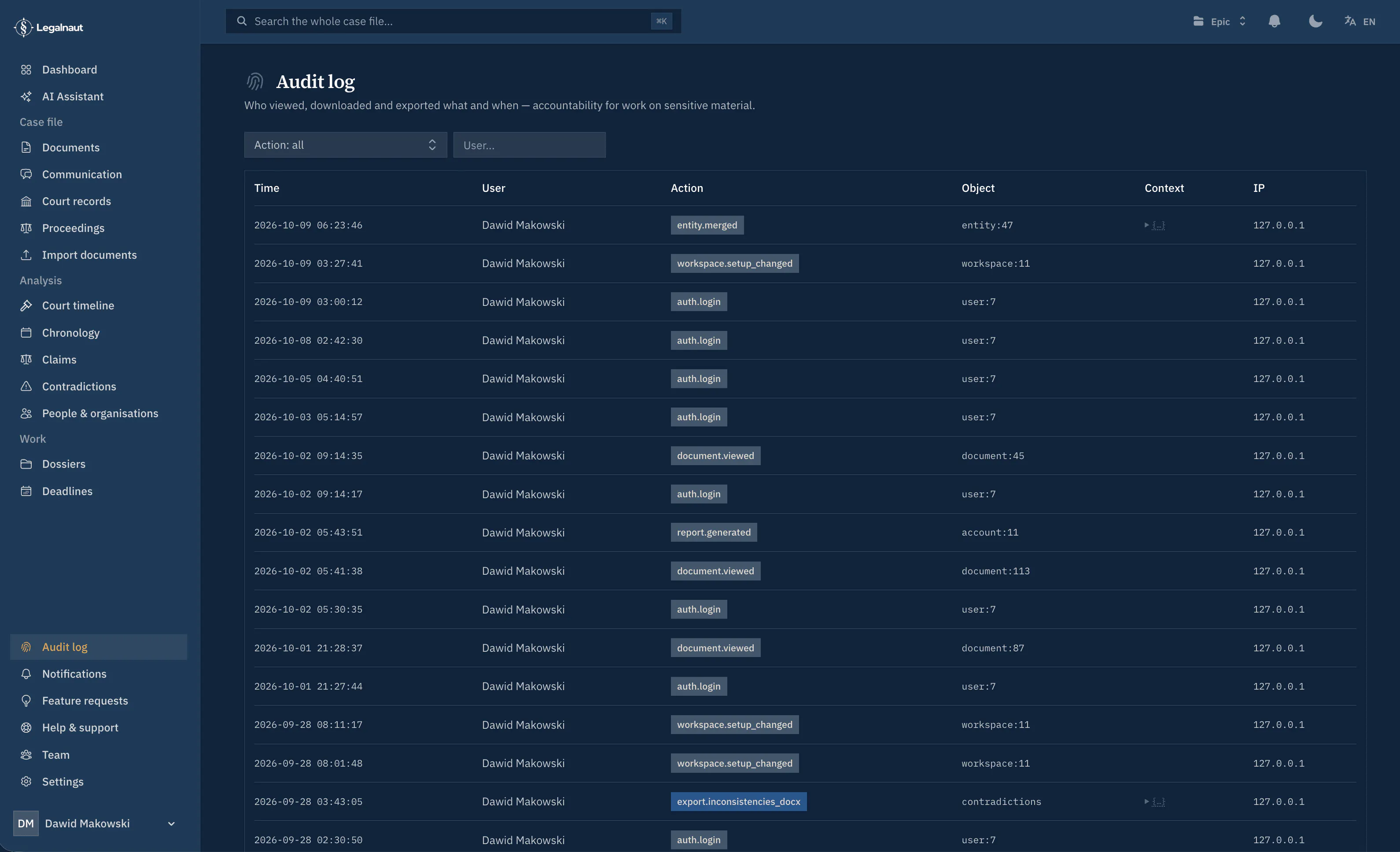Click the export.inconsistencies_docx action badge
This screenshot has height=852, width=1400.
[738, 802]
